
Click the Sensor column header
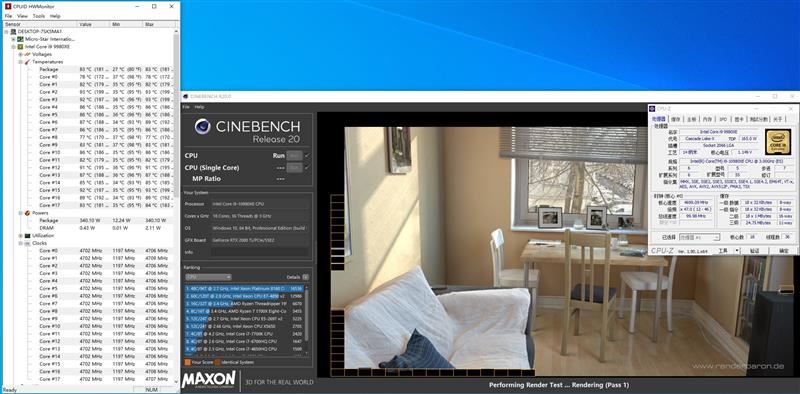[40, 24]
